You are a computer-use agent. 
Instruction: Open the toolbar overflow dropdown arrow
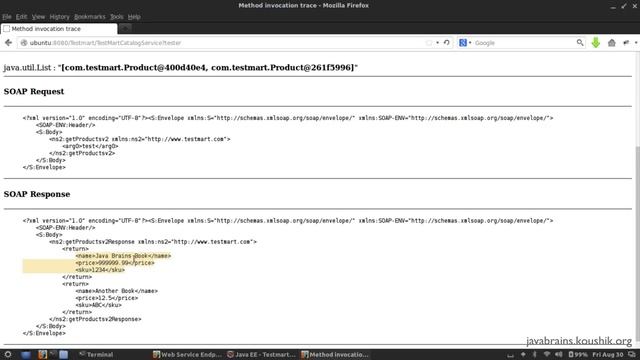636,42
